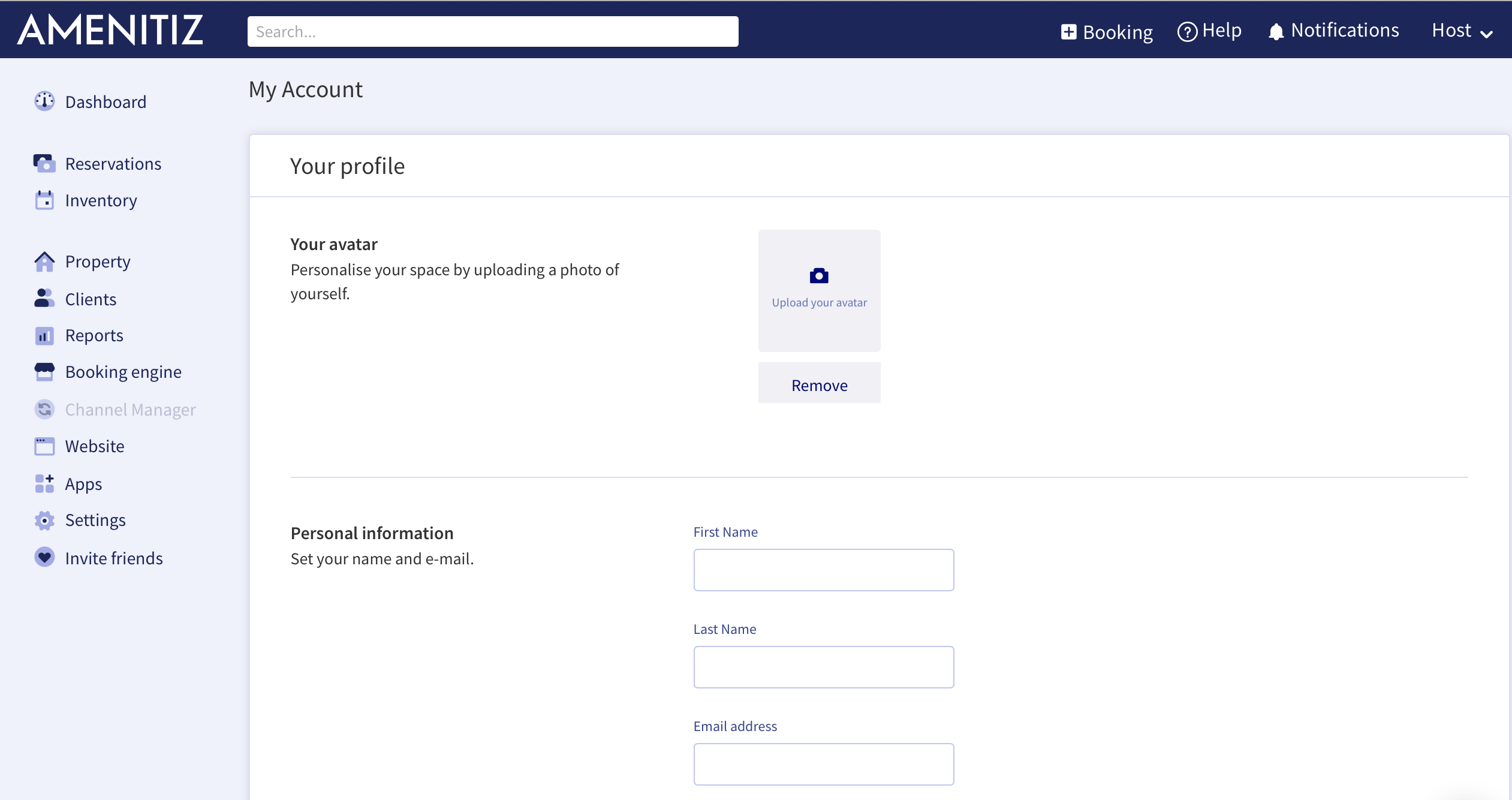
Task: Click the Booking button in header
Action: click(x=1107, y=32)
